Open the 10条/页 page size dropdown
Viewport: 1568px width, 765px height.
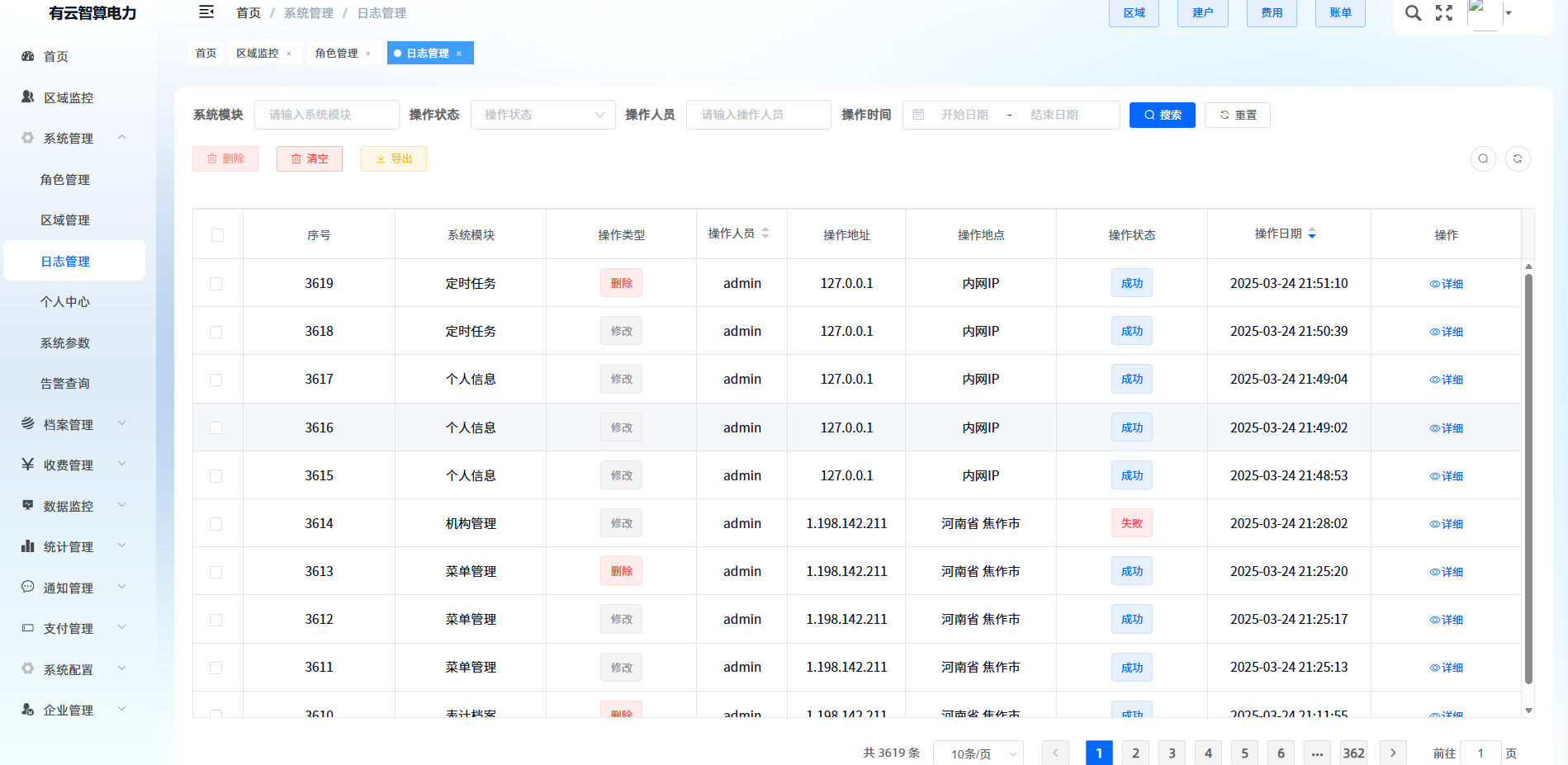(x=978, y=753)
